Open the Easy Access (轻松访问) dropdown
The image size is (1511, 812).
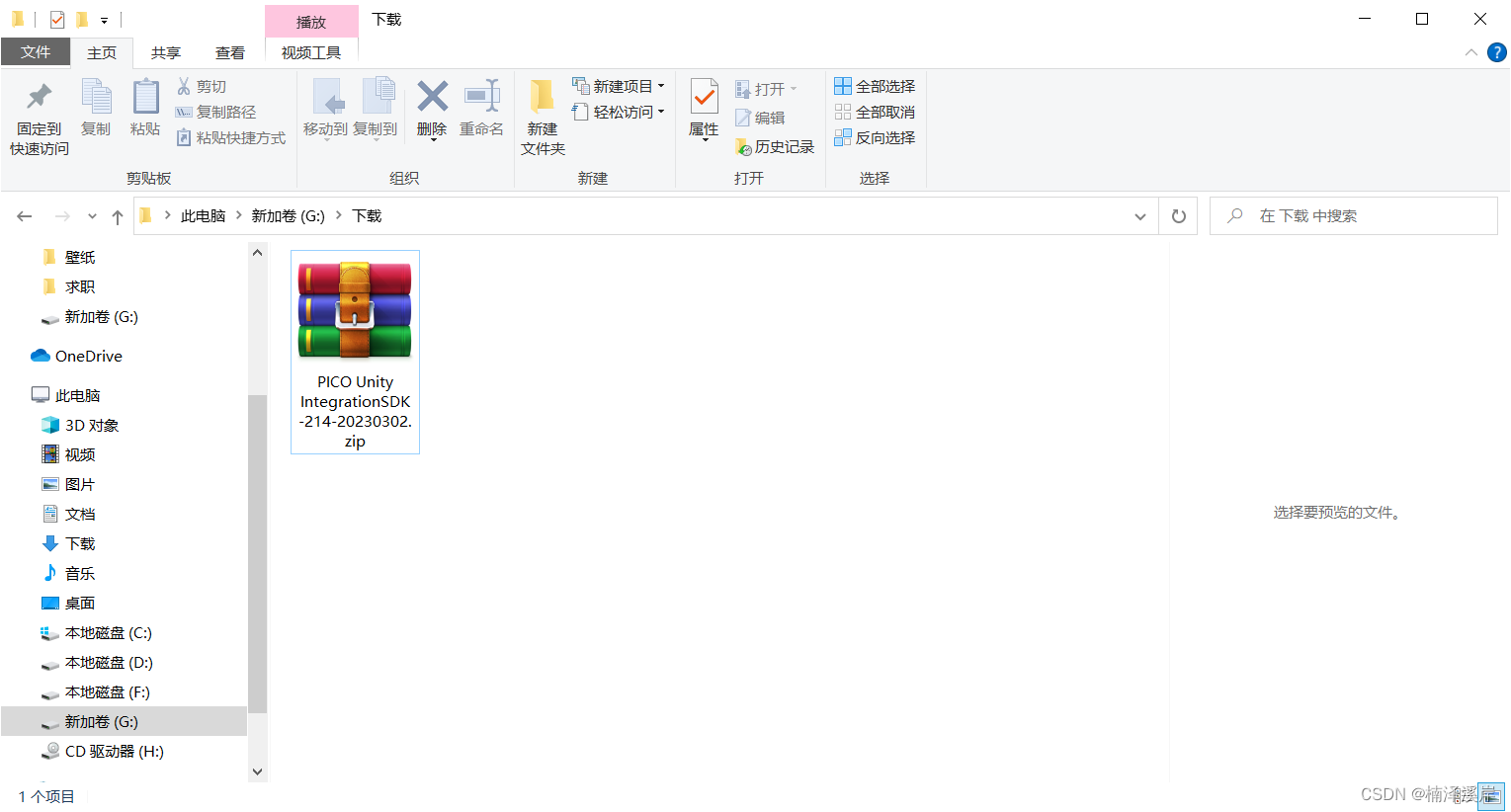point(619,112)
